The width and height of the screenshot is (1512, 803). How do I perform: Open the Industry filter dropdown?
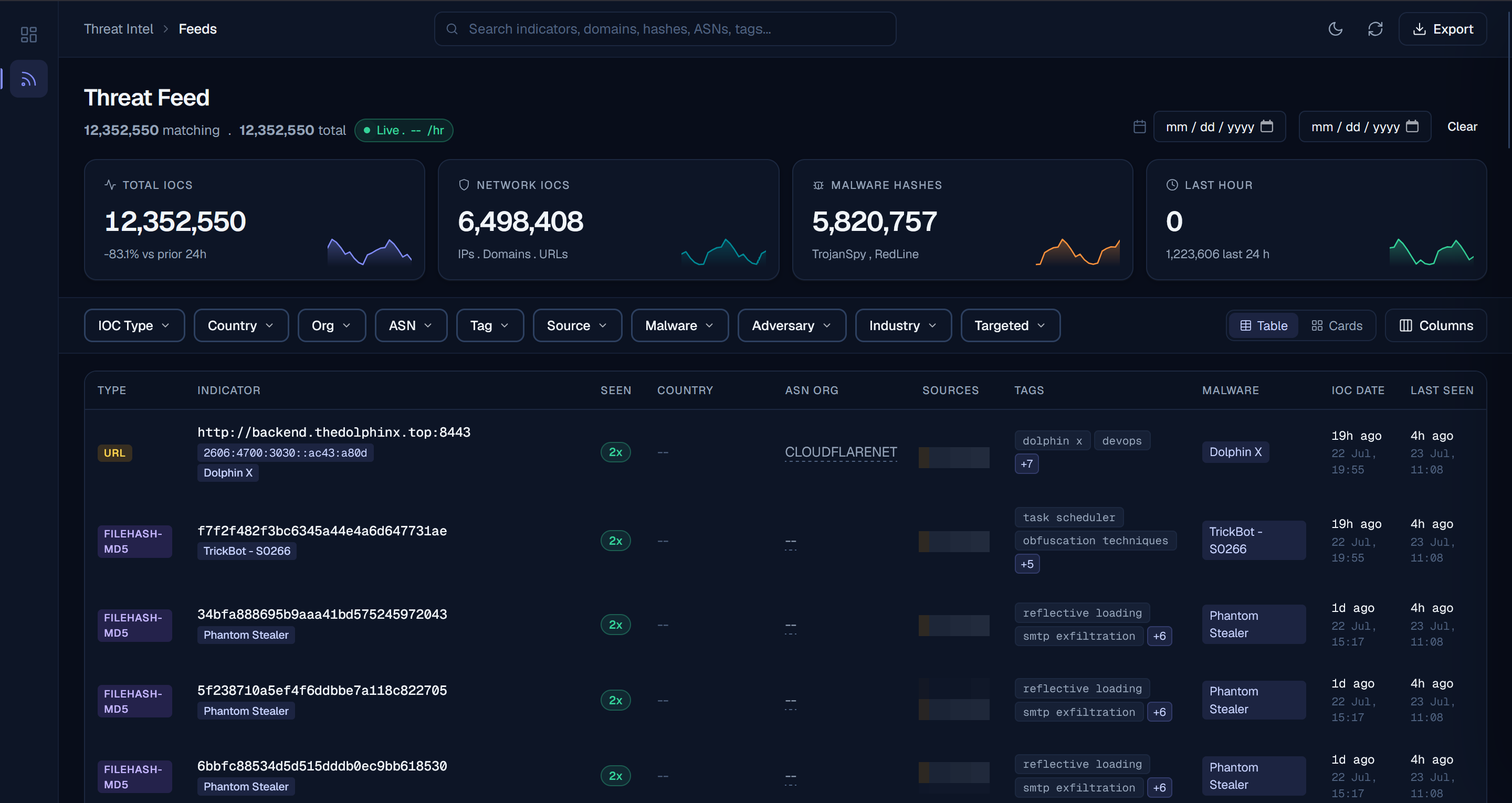point(903,326)
